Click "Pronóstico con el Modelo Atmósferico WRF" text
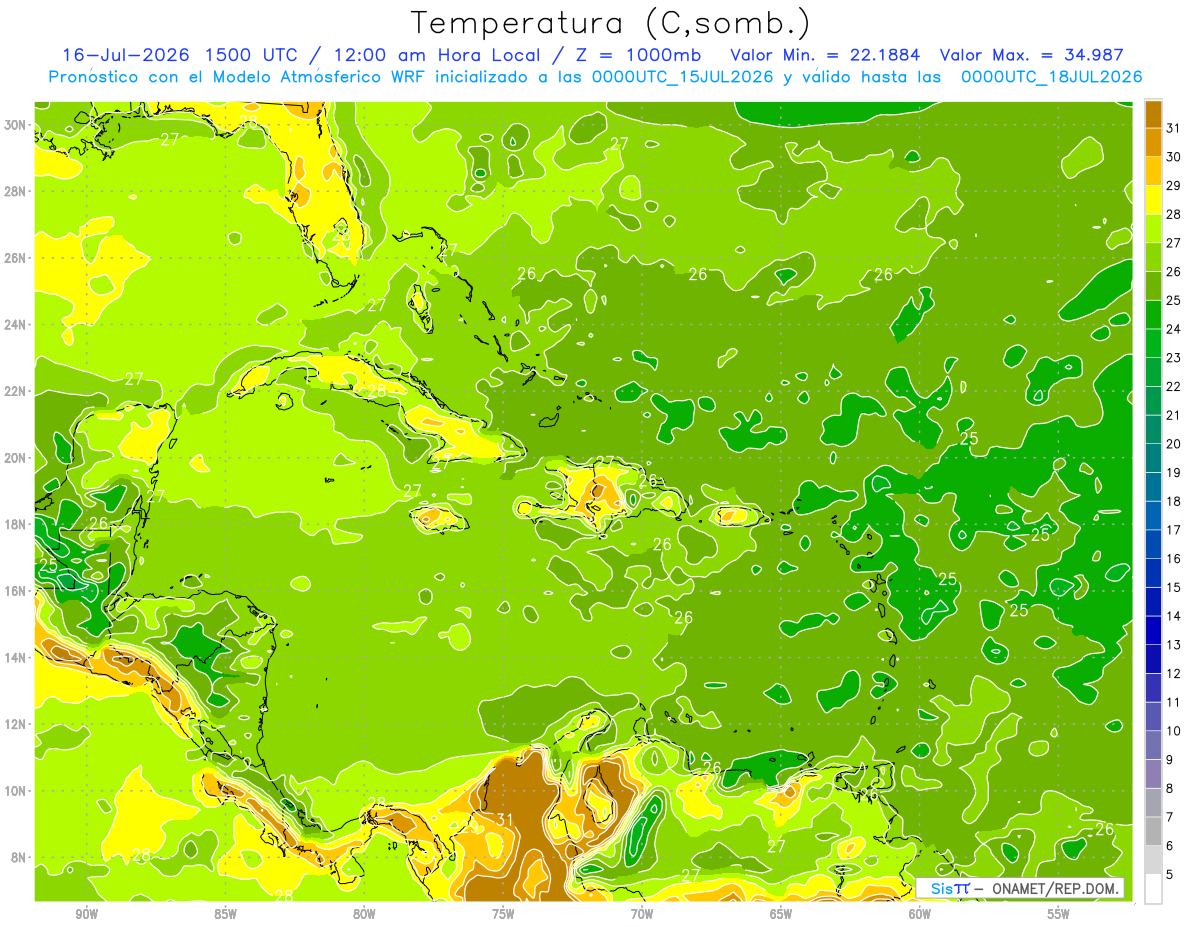Screen dimensions: 1200x927 click(237, 77)
